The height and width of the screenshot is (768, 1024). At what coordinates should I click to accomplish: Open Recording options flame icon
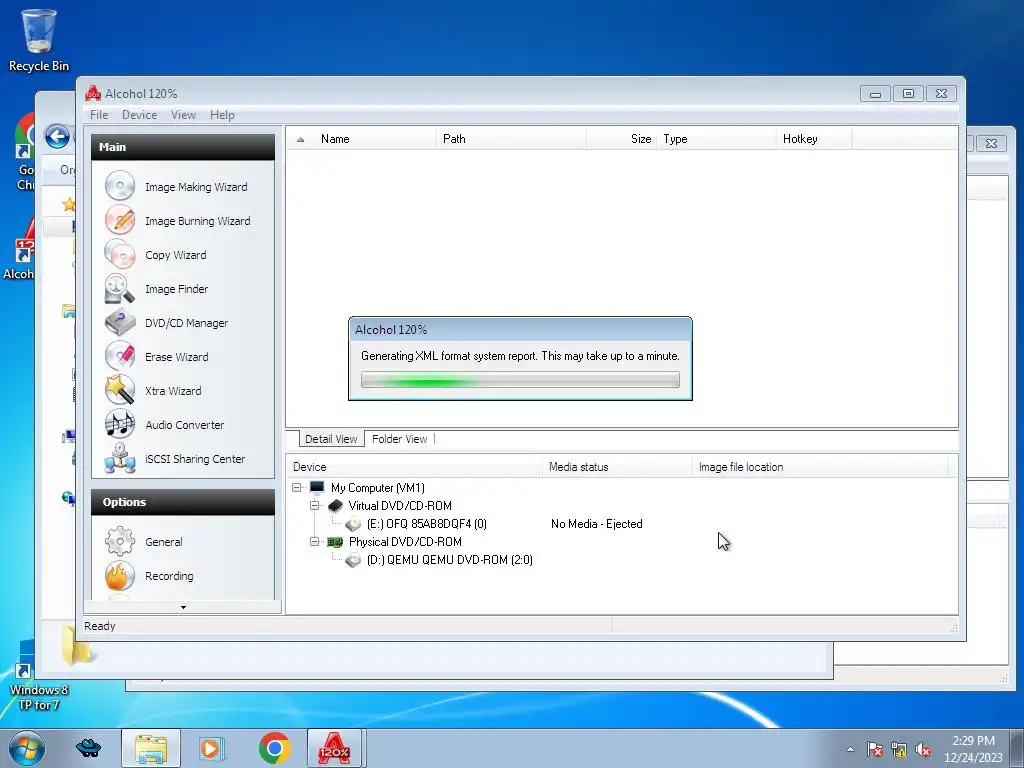120,575
